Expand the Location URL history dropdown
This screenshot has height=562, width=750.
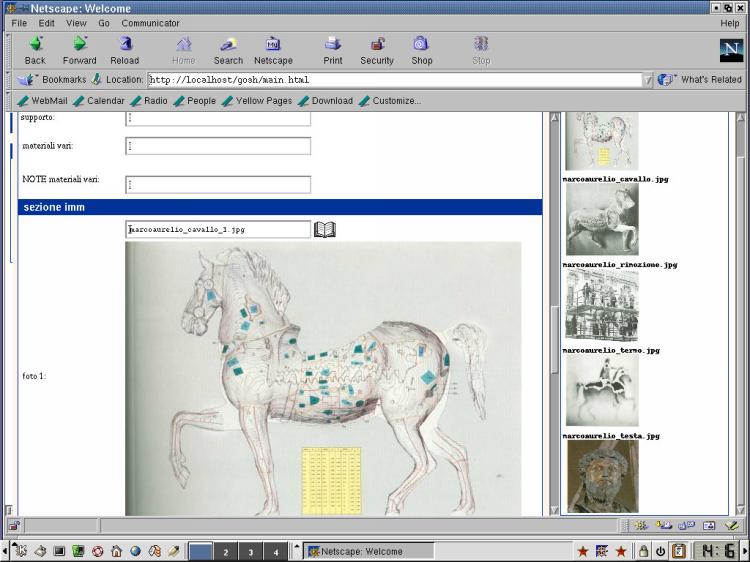tap(647, 80)
